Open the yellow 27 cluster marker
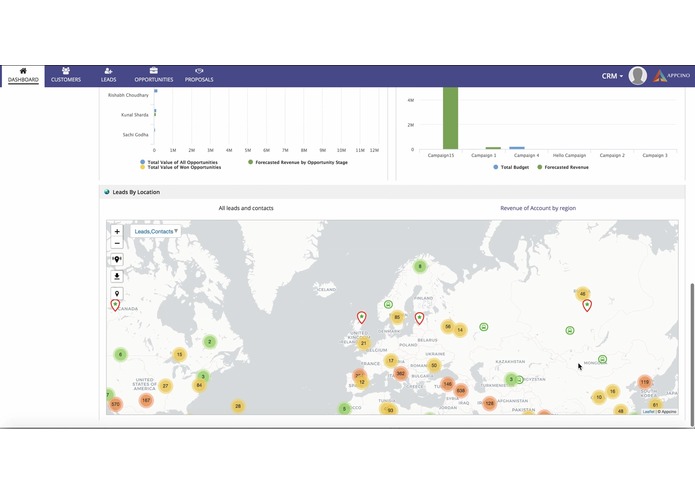The image size is (695, 494). point(165,386)
